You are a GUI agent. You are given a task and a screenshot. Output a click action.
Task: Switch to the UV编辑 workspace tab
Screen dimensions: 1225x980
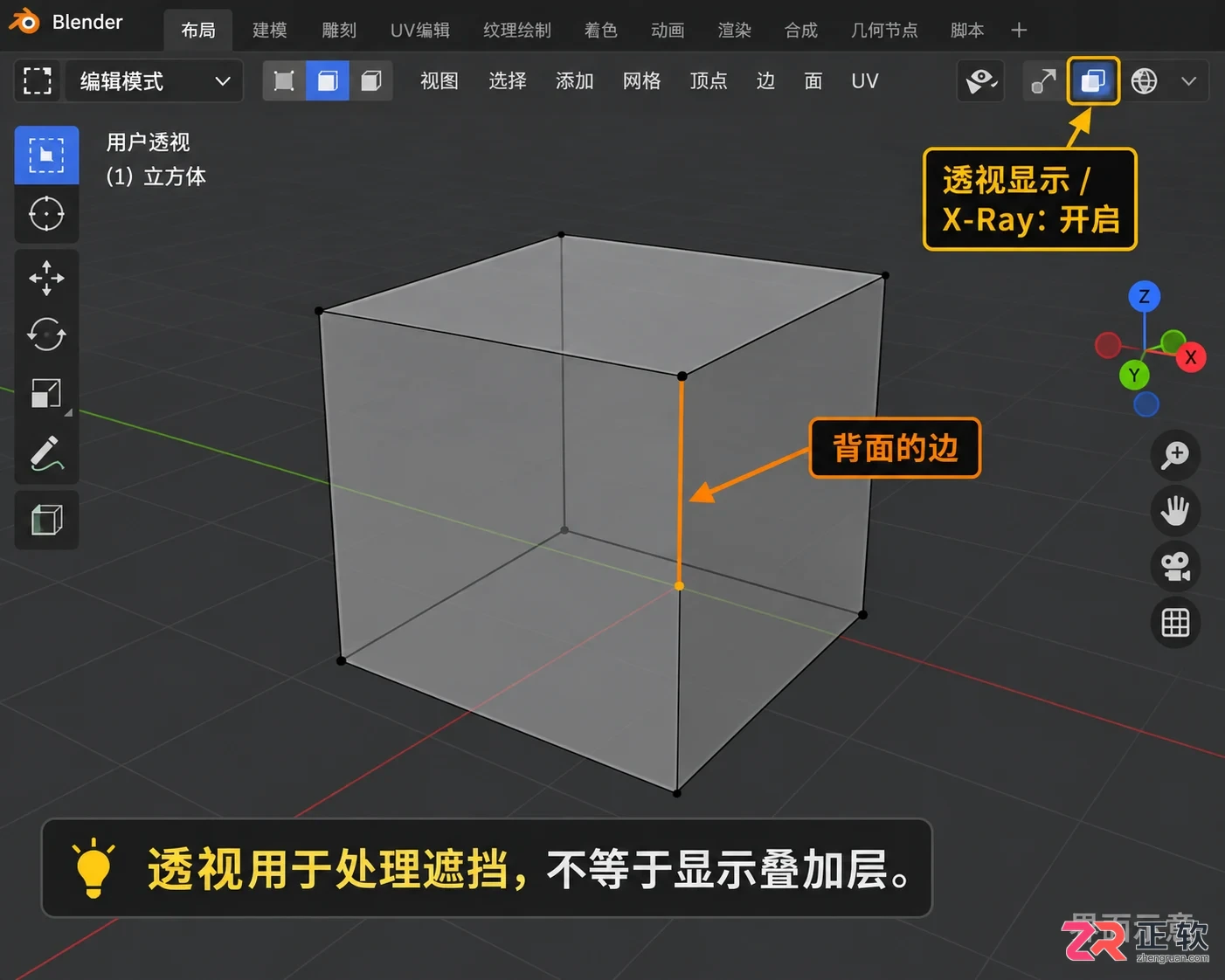tap(420, 31)
